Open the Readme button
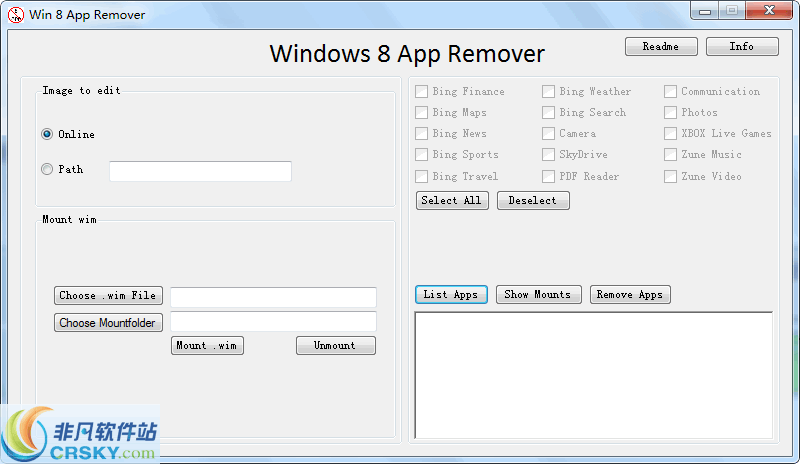 [661, 46]
